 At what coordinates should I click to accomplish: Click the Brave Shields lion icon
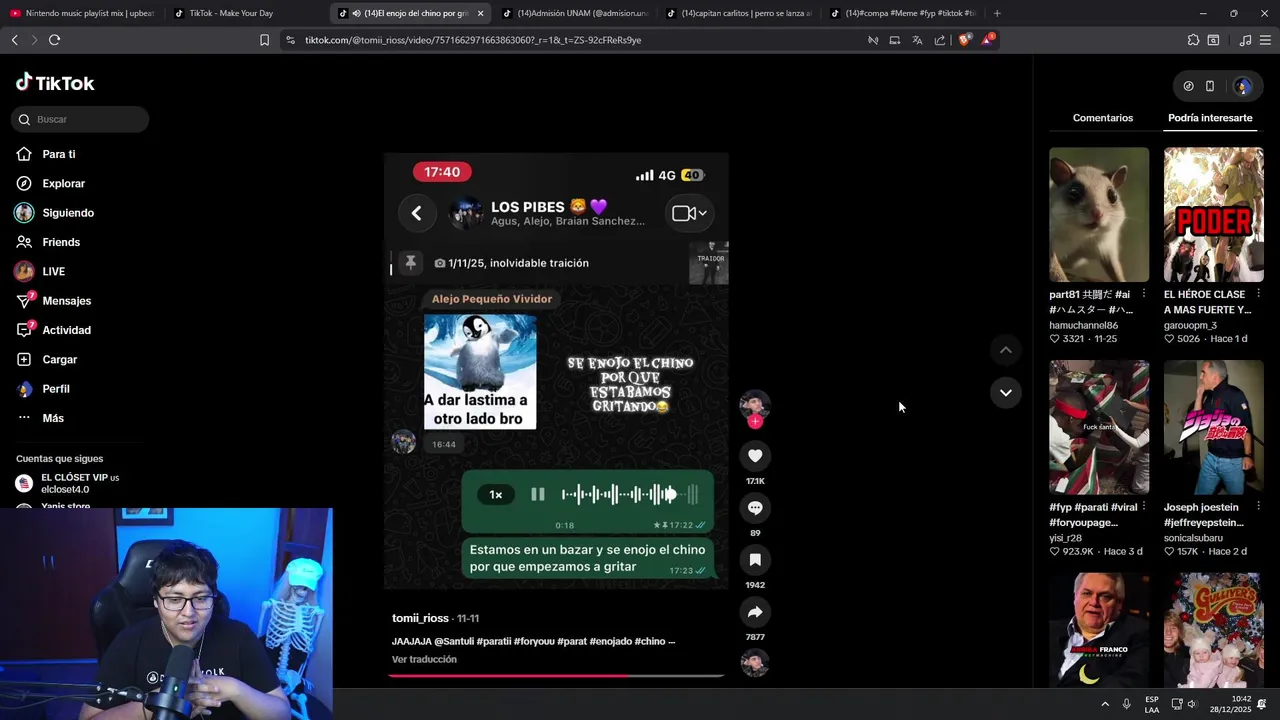963,40
